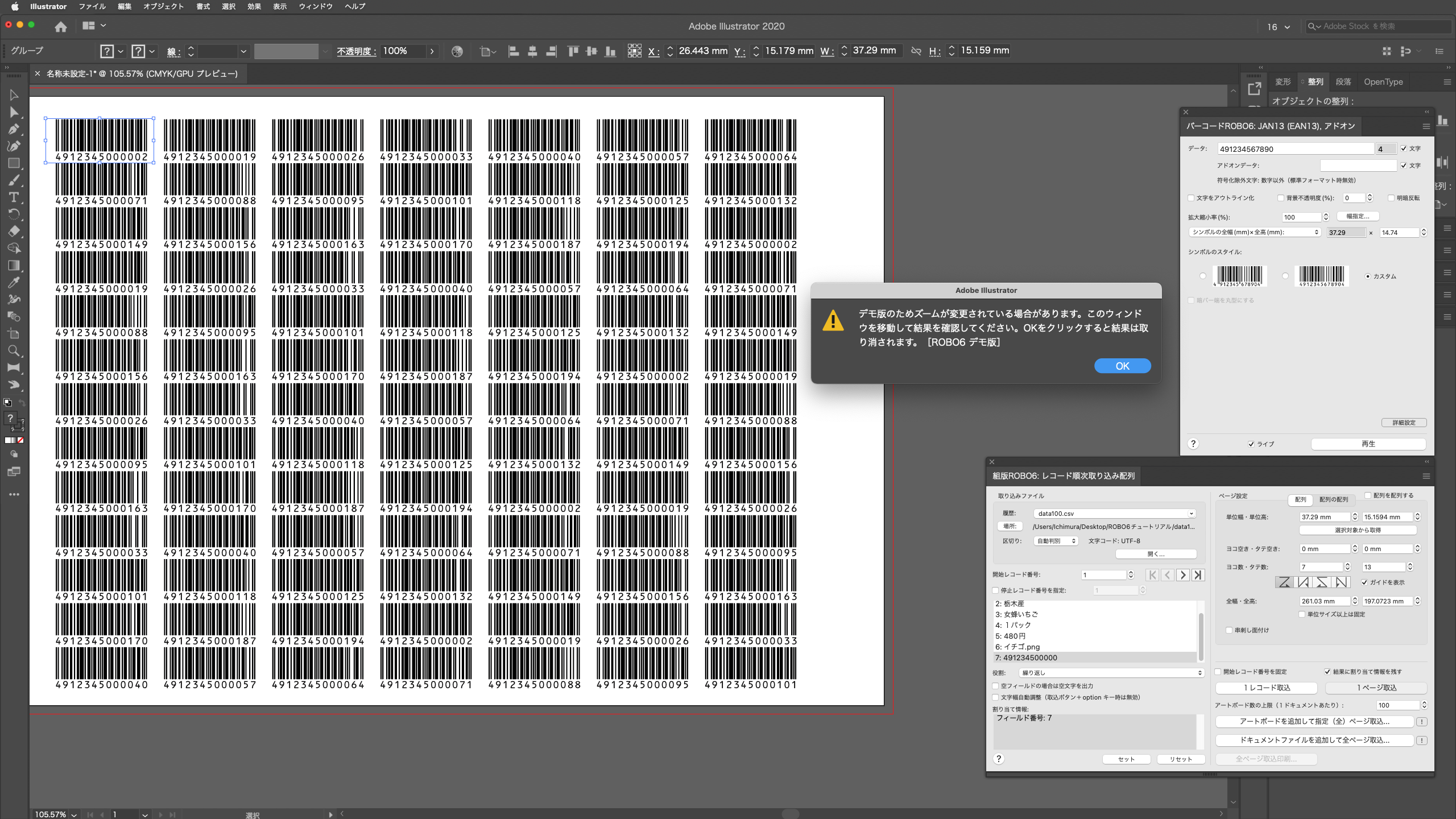Select the Eyedropper tool
Viewport: 1456px width, 819px height.
click(14, 283)
